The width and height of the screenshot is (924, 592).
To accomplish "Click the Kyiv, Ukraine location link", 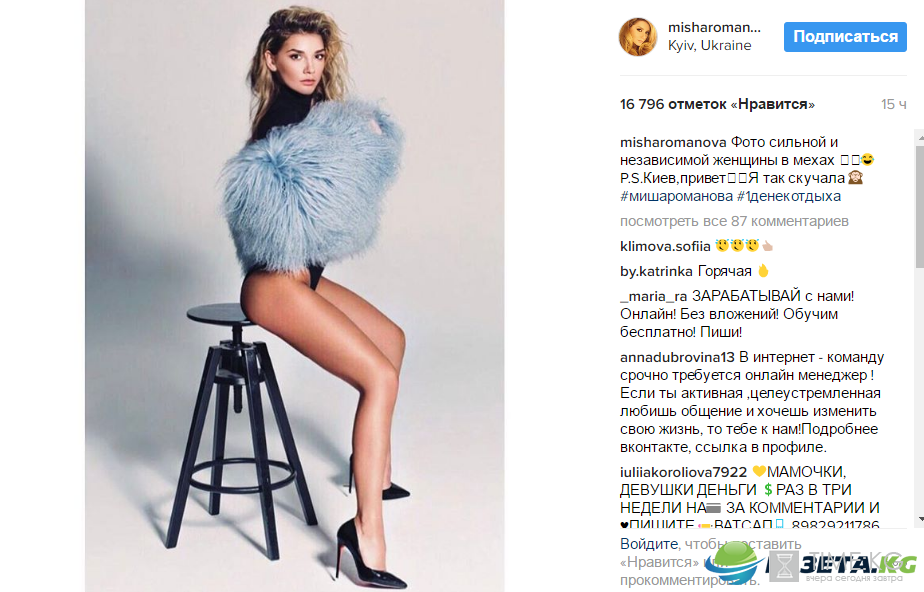I will (710, 45).
